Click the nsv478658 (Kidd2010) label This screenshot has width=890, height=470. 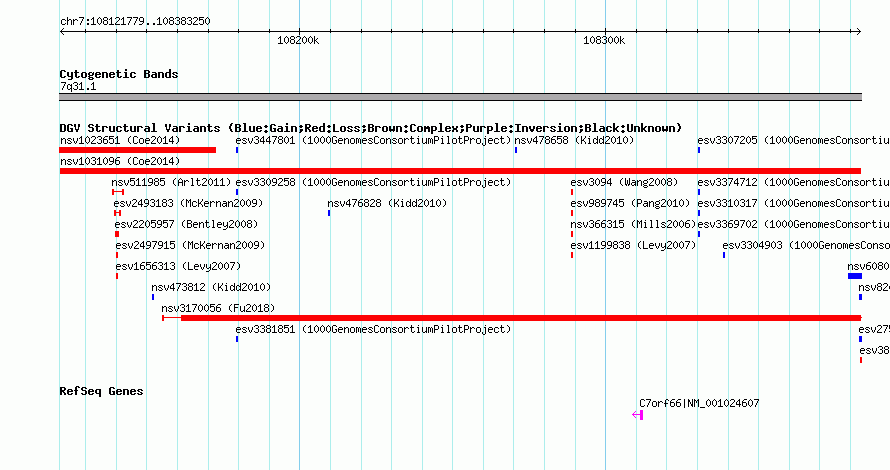(574, 140)
